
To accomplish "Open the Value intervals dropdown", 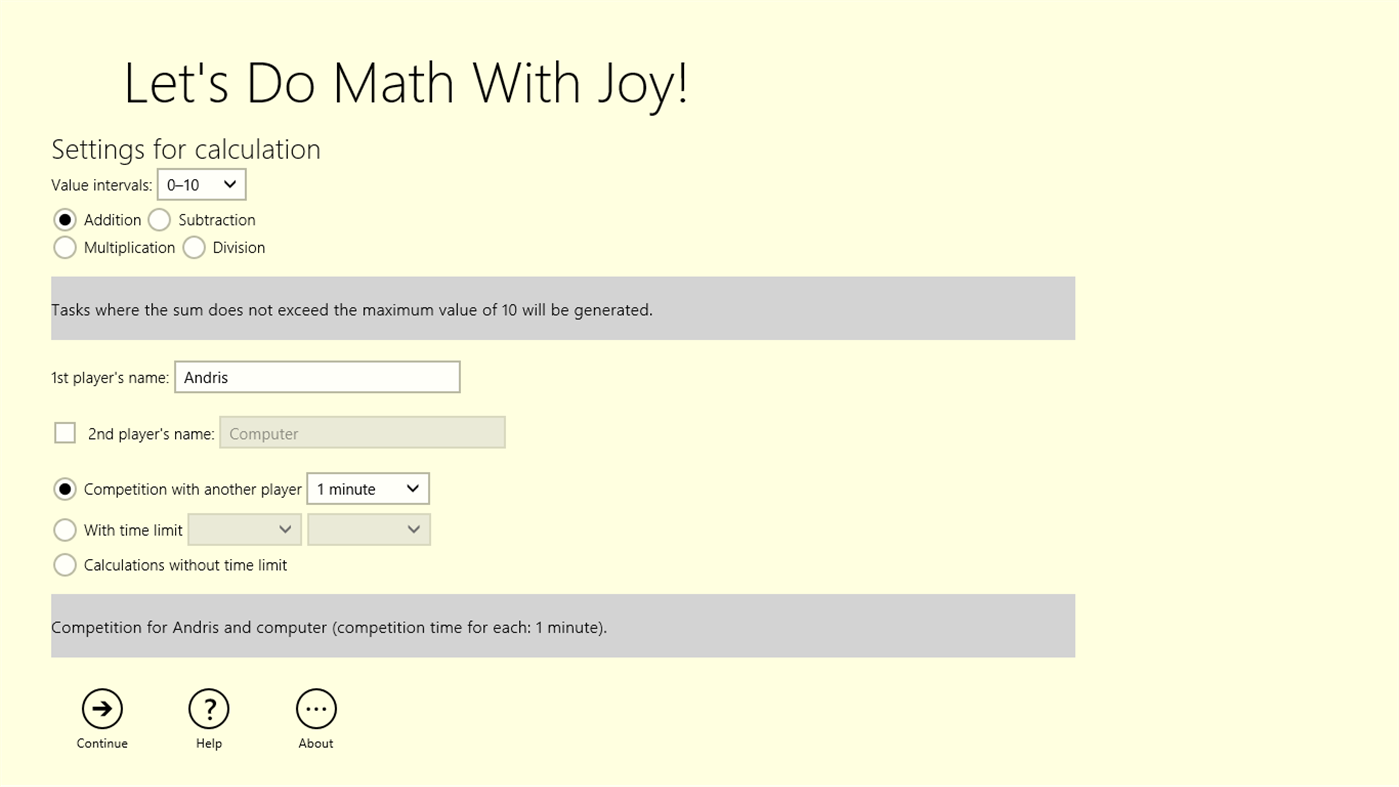I will click(201, 184).
